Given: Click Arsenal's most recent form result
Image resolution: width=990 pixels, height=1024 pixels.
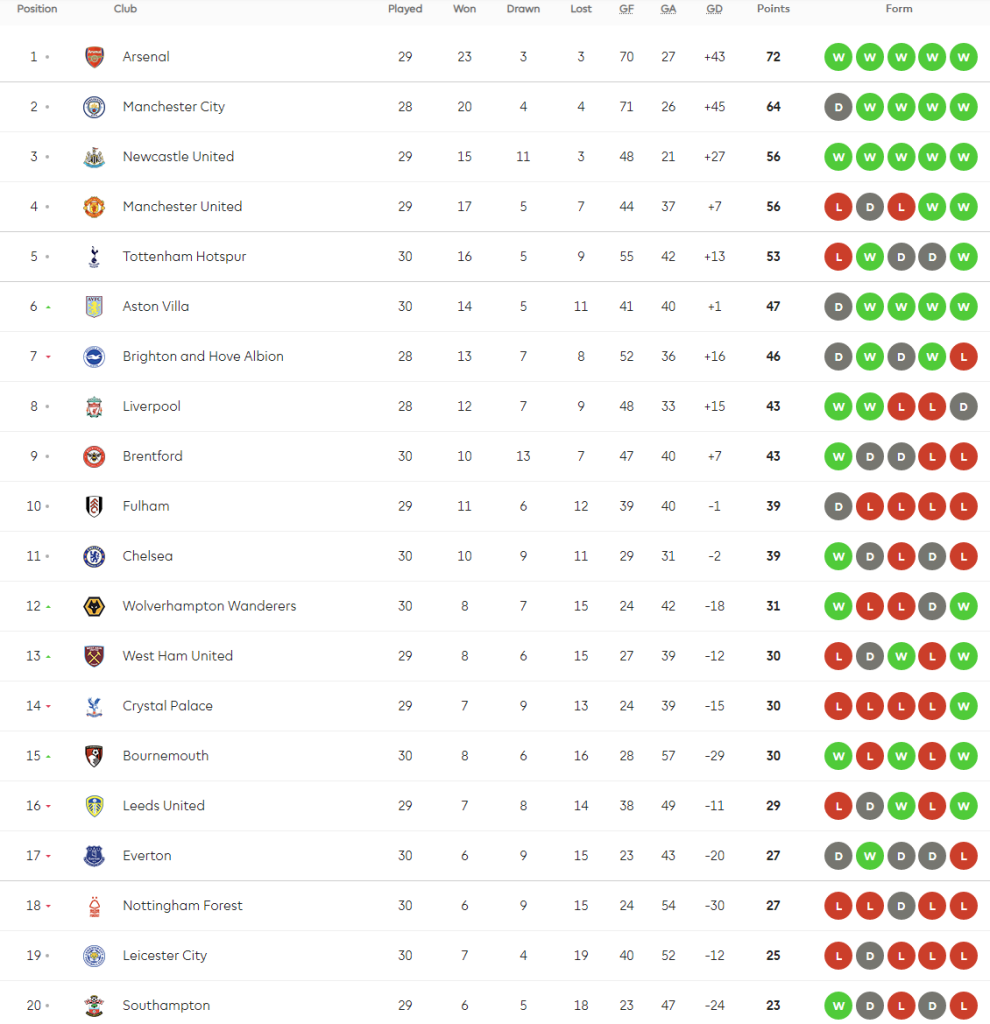Looking at the screenshot, I should tap(963, 57).
